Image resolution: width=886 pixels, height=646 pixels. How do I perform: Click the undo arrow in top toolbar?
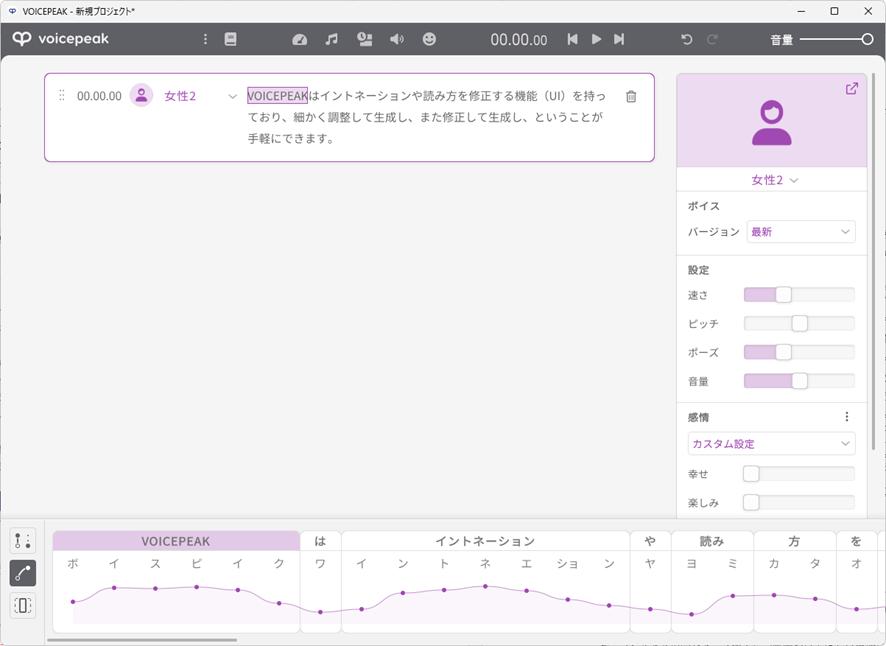[x=686, y=39]
